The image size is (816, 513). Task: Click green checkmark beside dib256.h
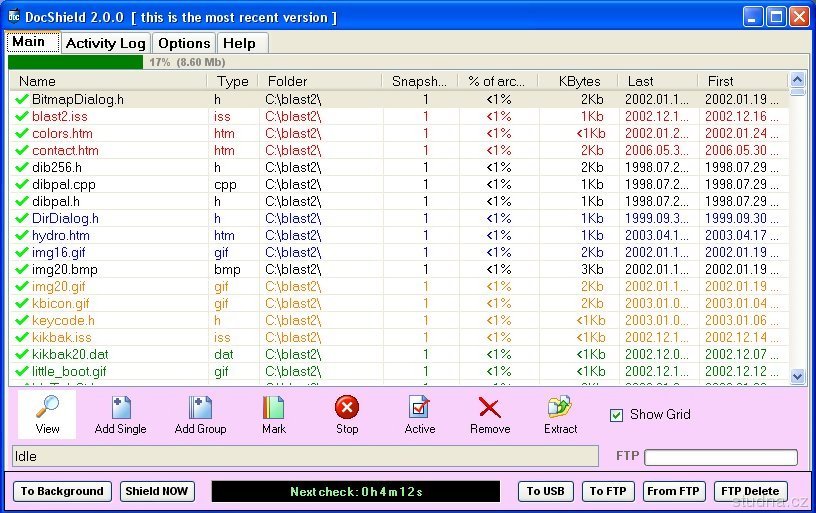click(x=21, y=167)
